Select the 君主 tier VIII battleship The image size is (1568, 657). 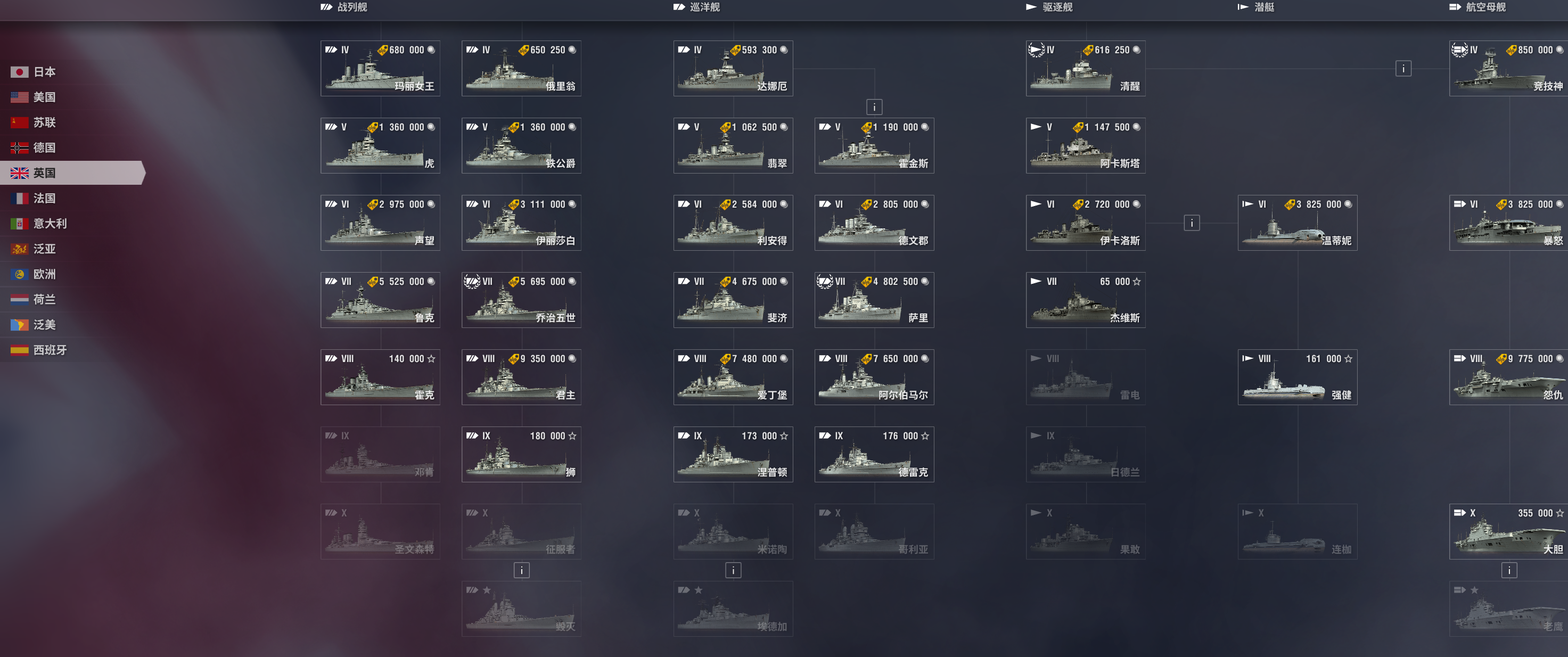[x=522, y=377]
